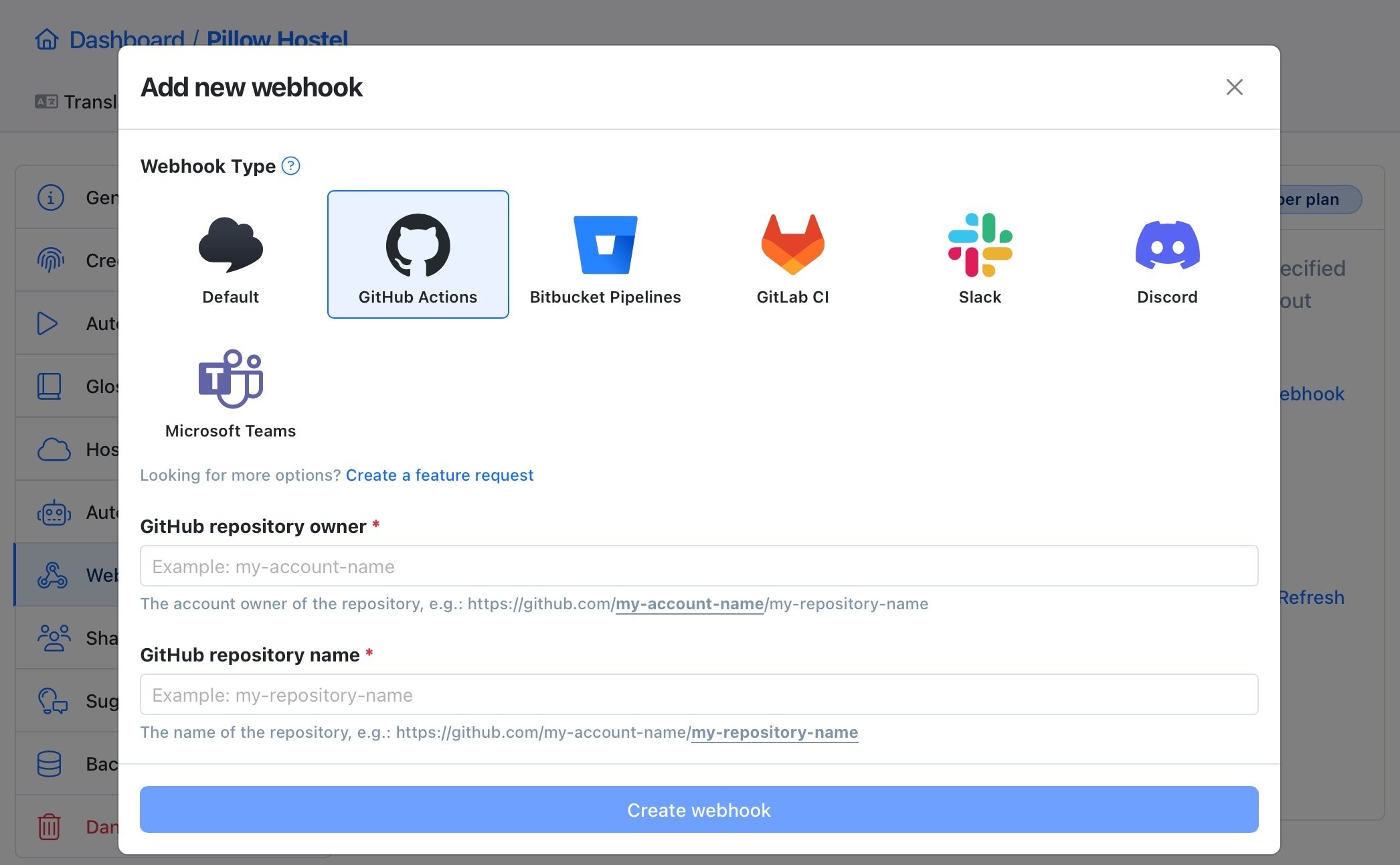Open the play-icon automation sidebar item
This screenshot has height=865, width=1400.
[48, 323]
